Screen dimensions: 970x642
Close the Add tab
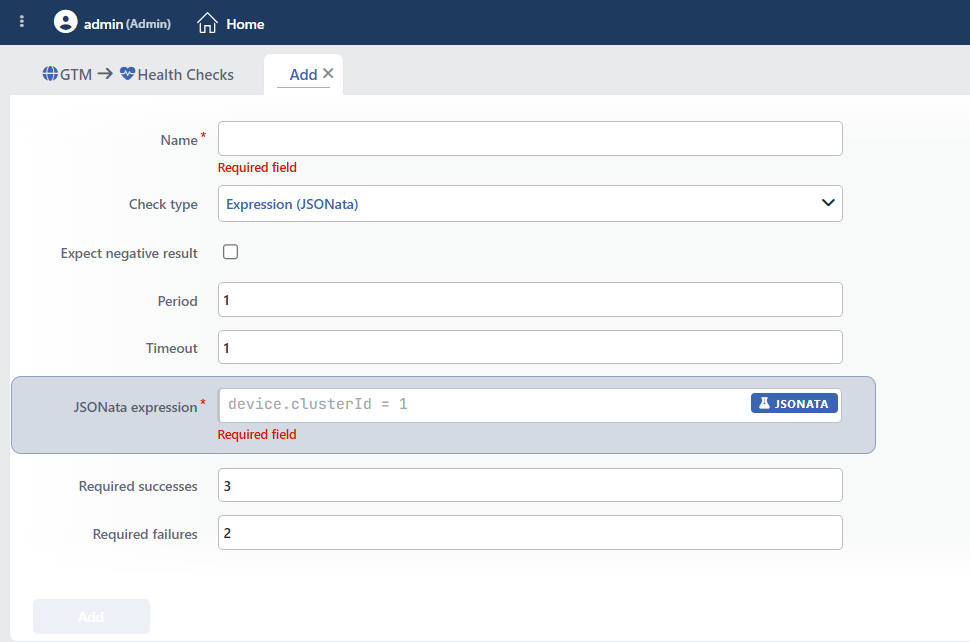pos(328,74)
